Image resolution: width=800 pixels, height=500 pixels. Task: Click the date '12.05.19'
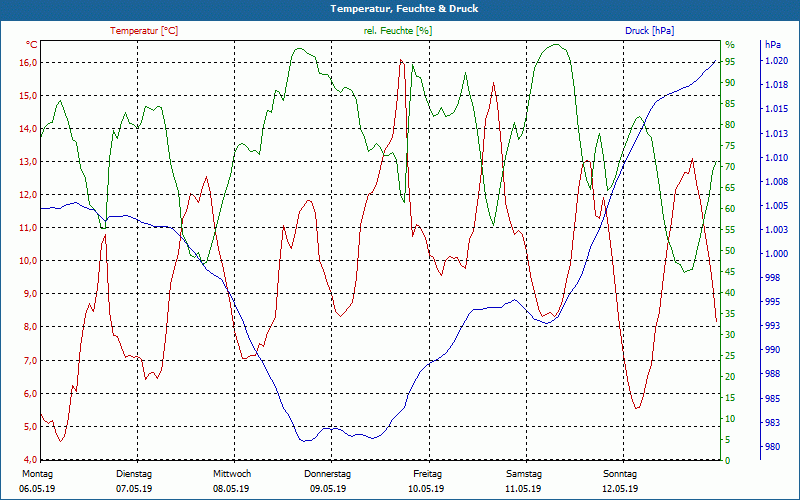pos(620,489)
